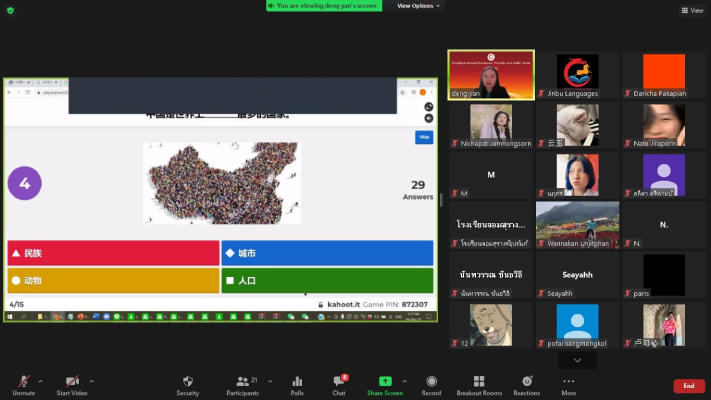The image size is (711, 400).
Task: Toggle encryption shield icon at top-left
Action: tap(11, 10)
